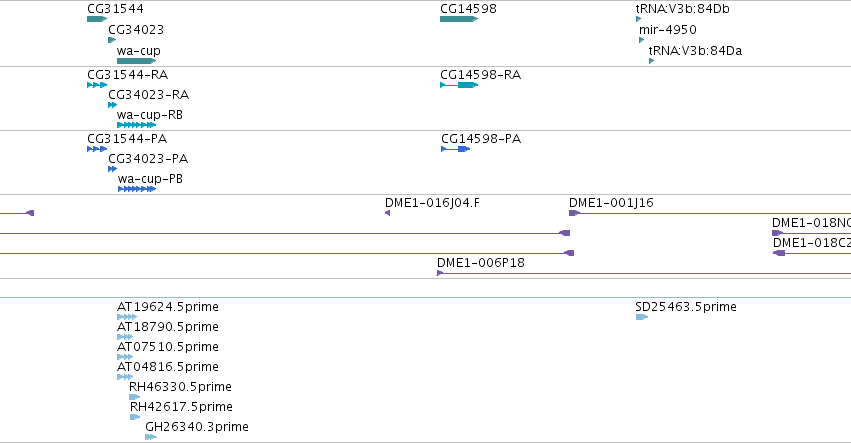Select the CG34023-PA protein label
The height and width of the screenshot is (443, 851).
148,159
